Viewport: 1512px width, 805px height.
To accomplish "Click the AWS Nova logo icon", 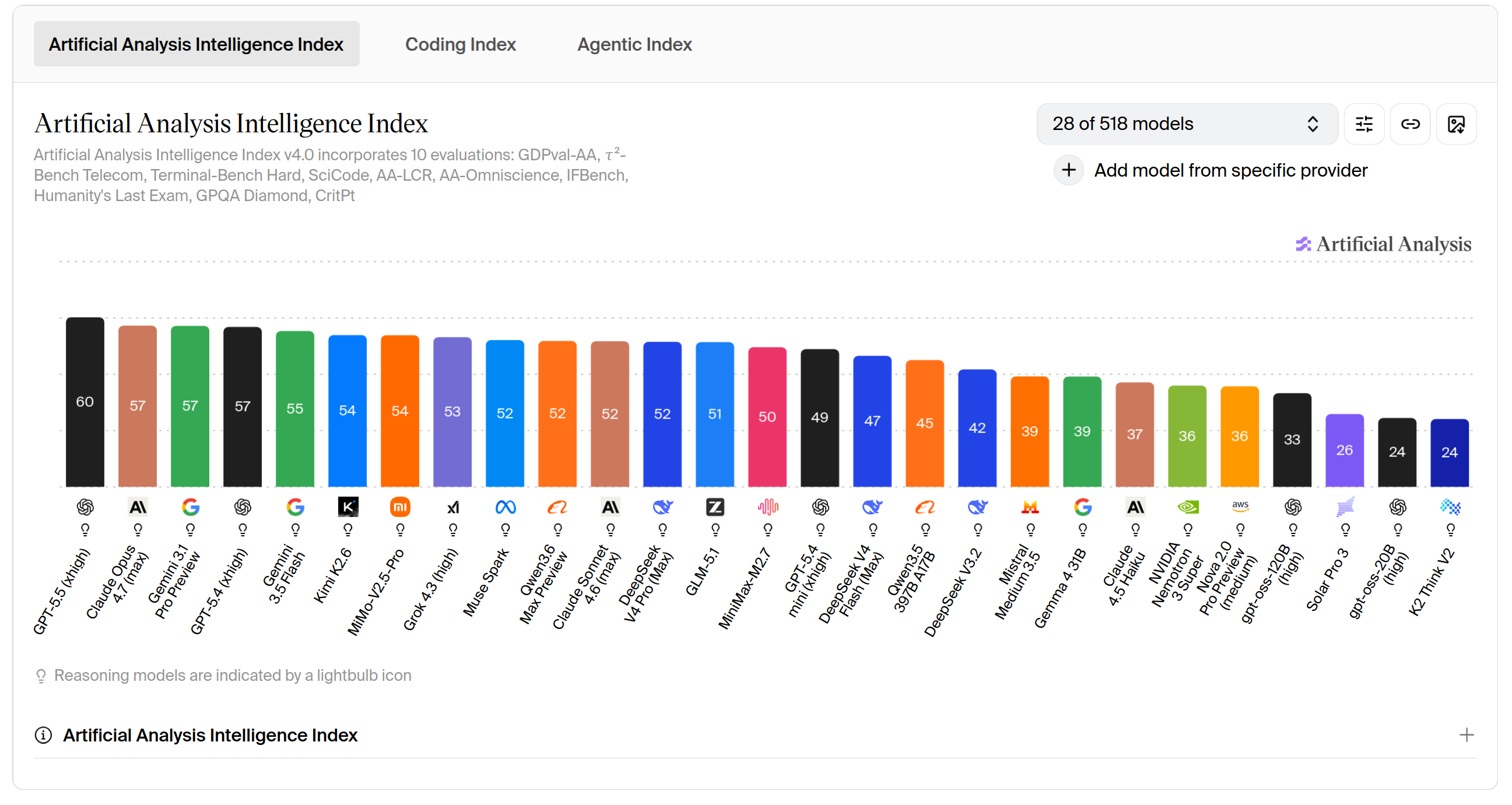I will [1240, 507].
